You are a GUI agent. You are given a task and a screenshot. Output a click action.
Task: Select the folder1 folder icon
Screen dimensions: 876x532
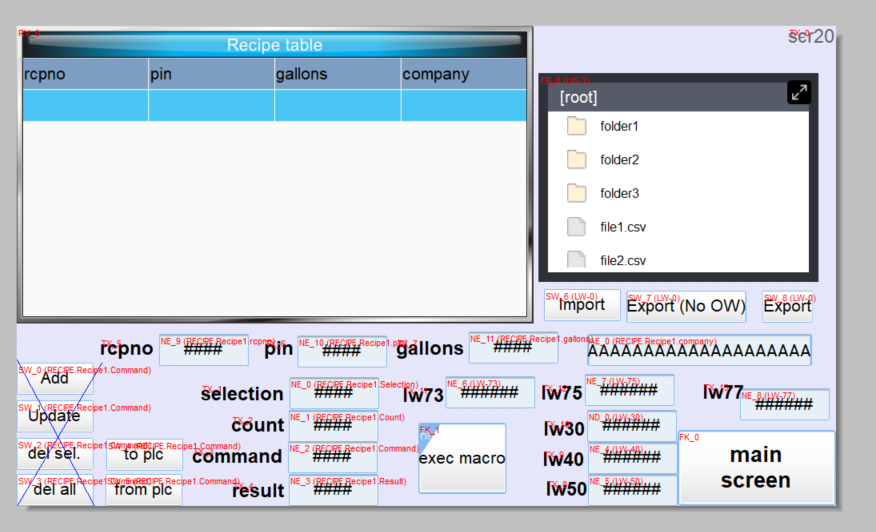pos(576,126)
